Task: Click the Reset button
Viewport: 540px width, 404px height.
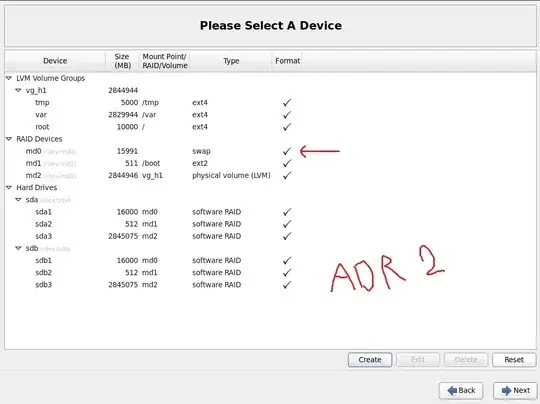Action: tap(514, 360)
